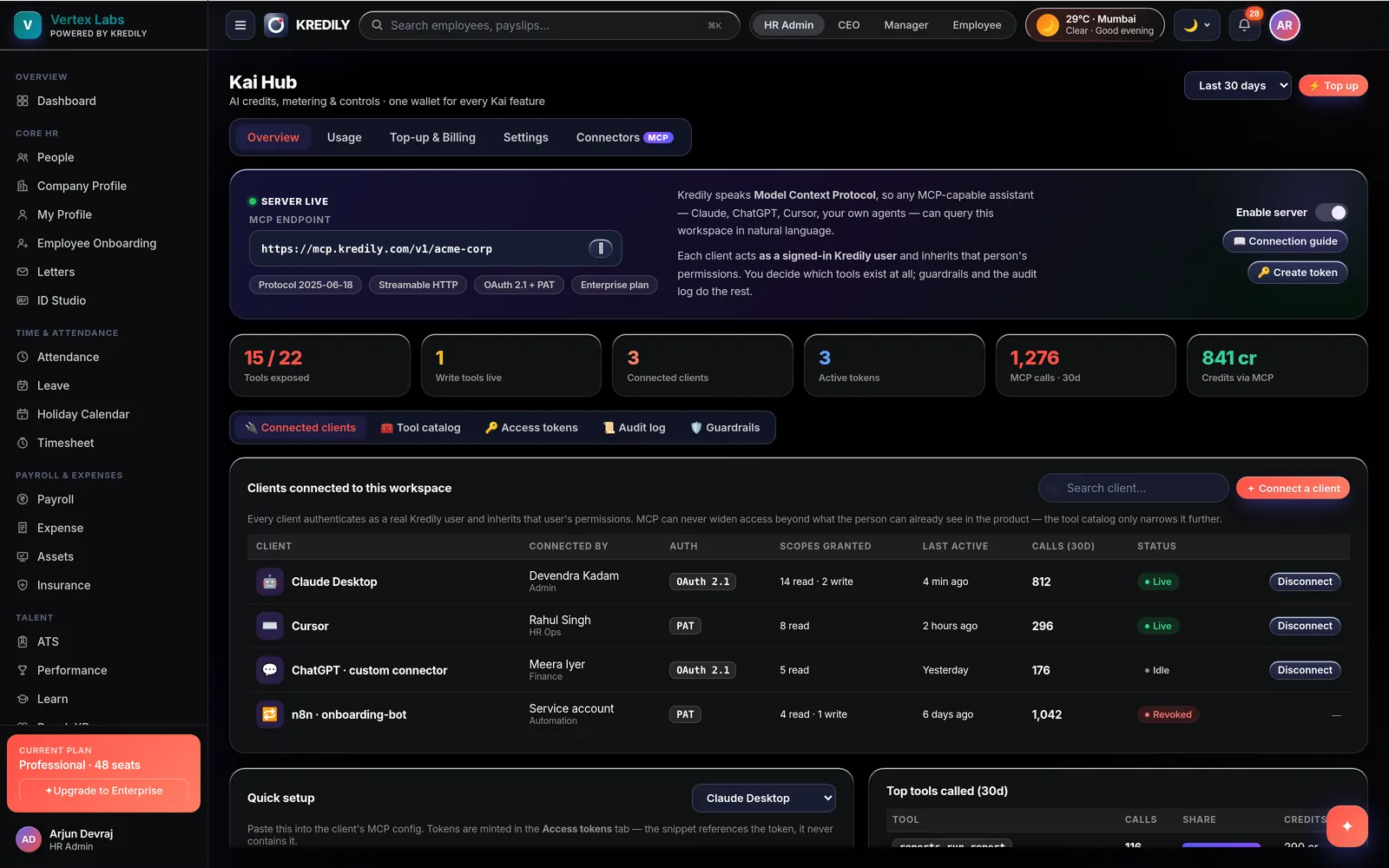The width and height of the screenshot is (1389, 868).
Task: Toggle the Enable server switch
Action: click(1331, 213)
